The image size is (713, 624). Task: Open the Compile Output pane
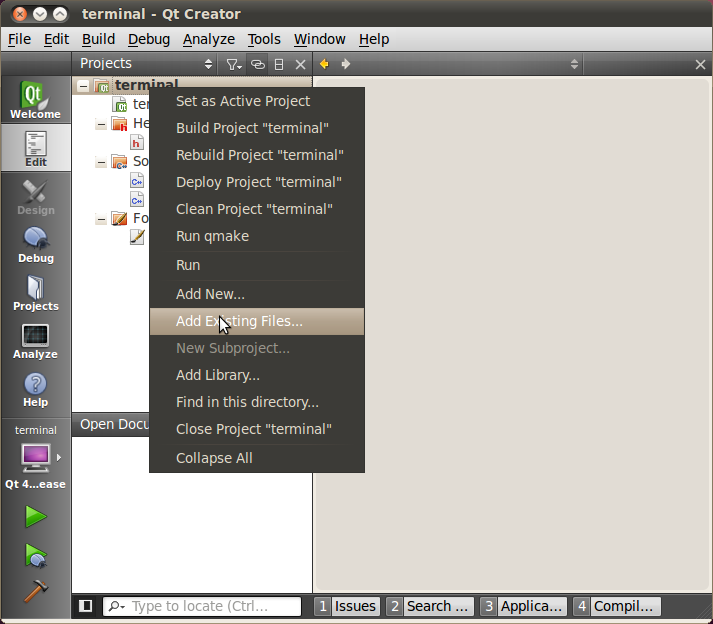(617, 606)
